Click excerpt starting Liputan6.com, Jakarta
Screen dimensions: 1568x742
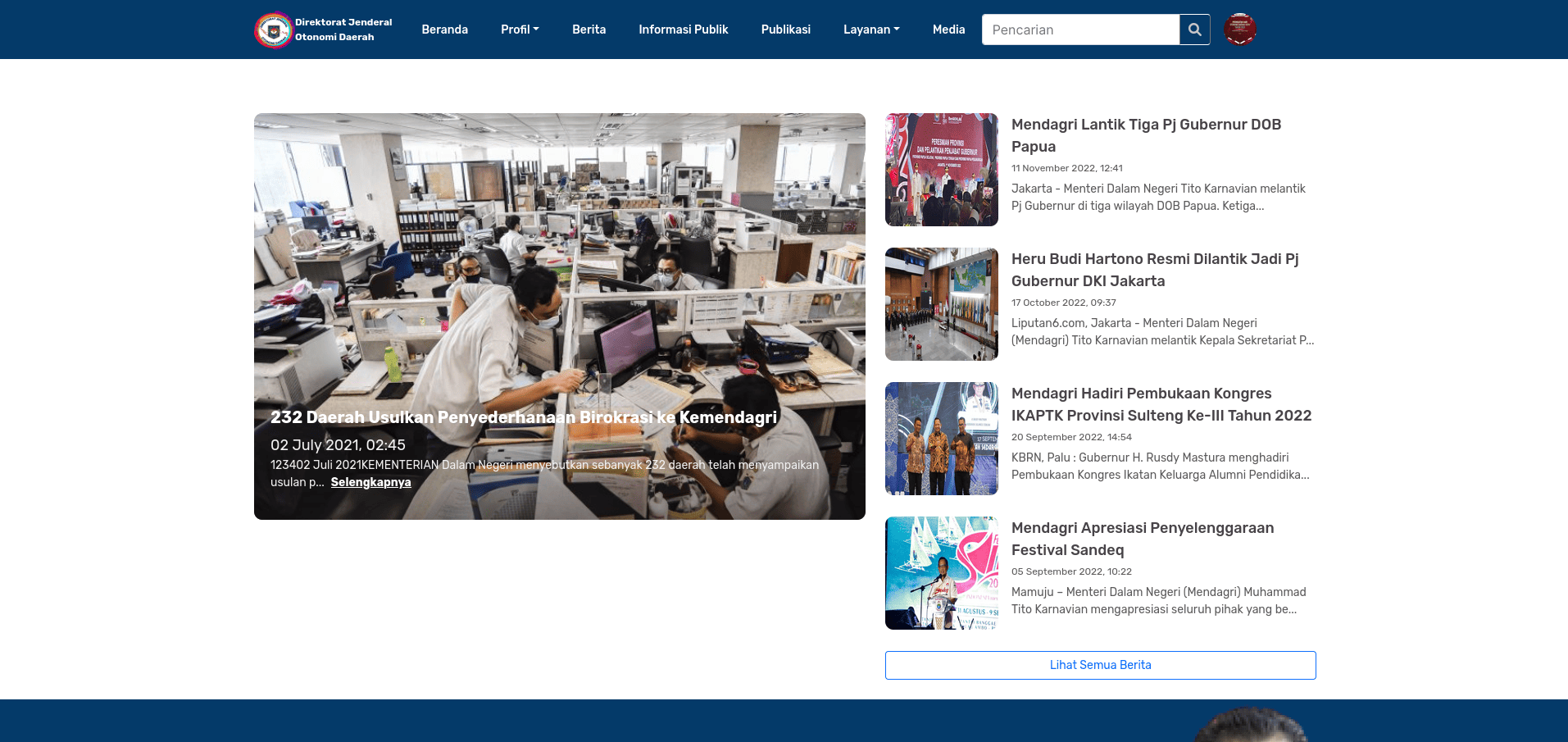click(x=1162, y=331)
